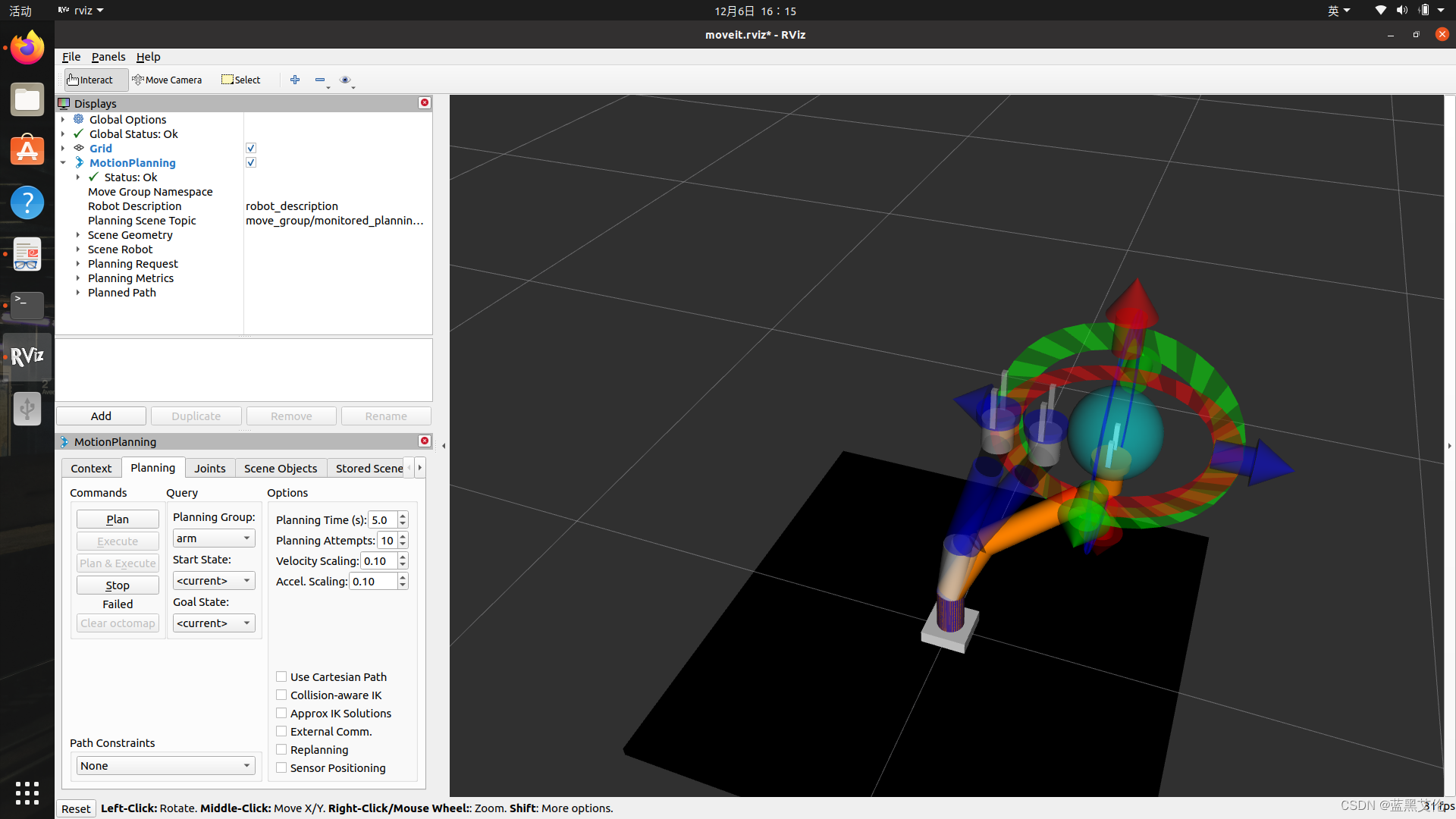
Task: Open the Path Constraints None dropdown
Action: tap(165, 766)
